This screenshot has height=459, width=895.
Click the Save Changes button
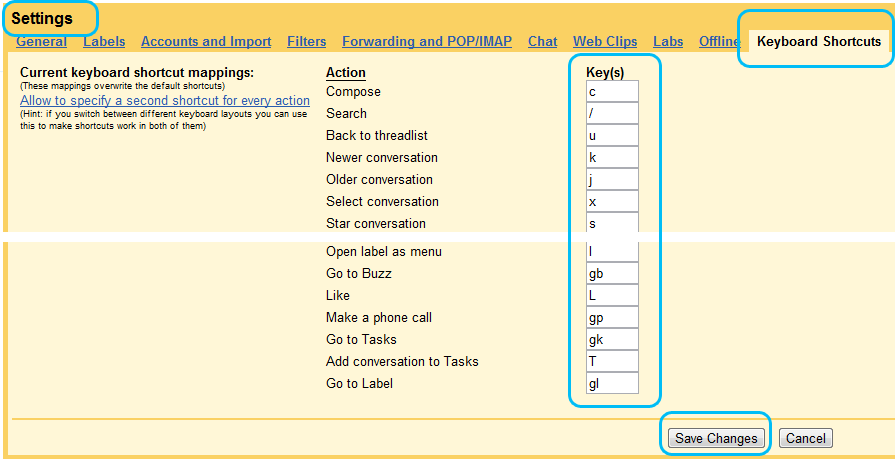[716, 438]
